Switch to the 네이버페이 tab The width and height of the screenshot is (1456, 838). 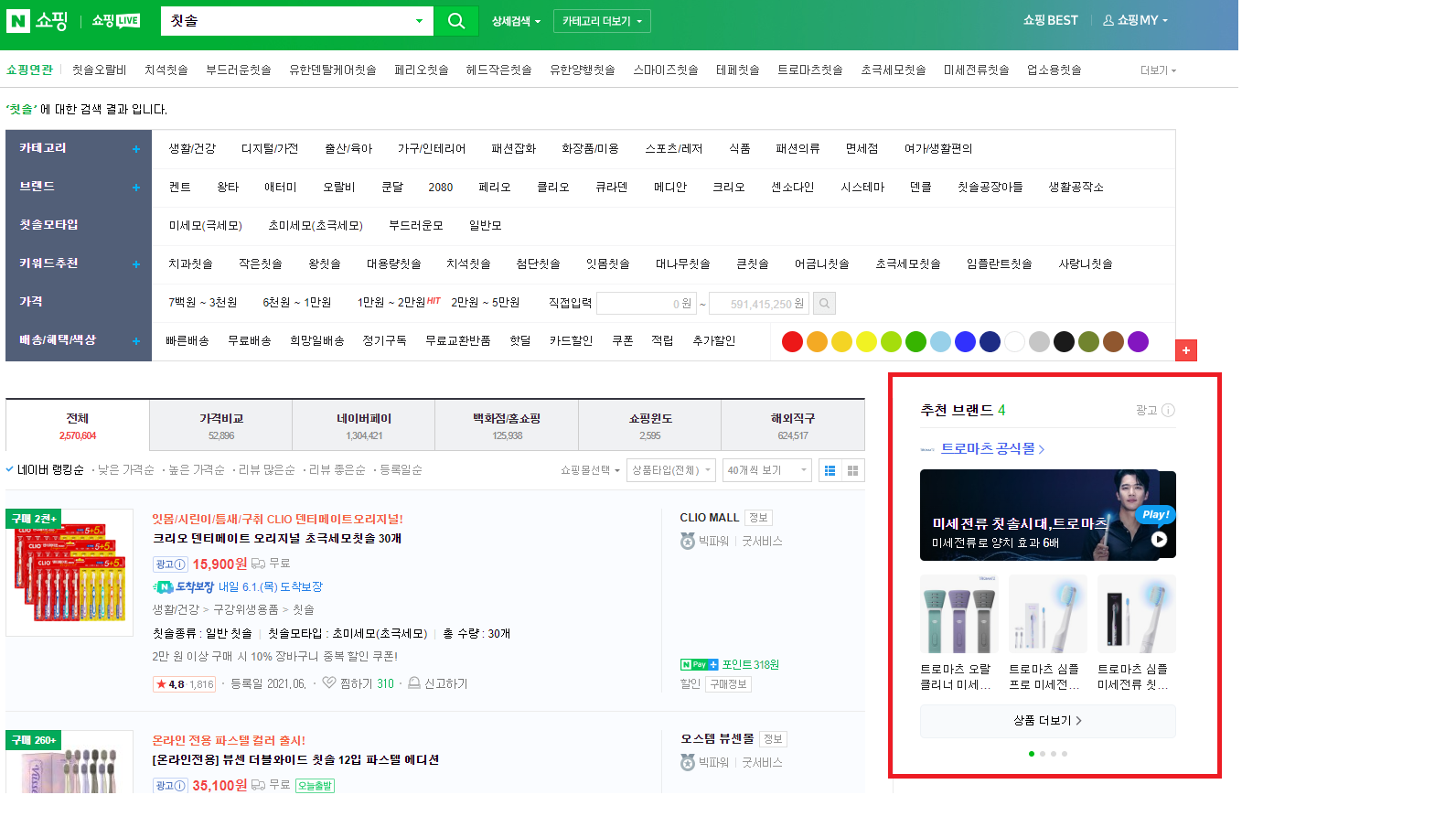(x=364, y=425)
